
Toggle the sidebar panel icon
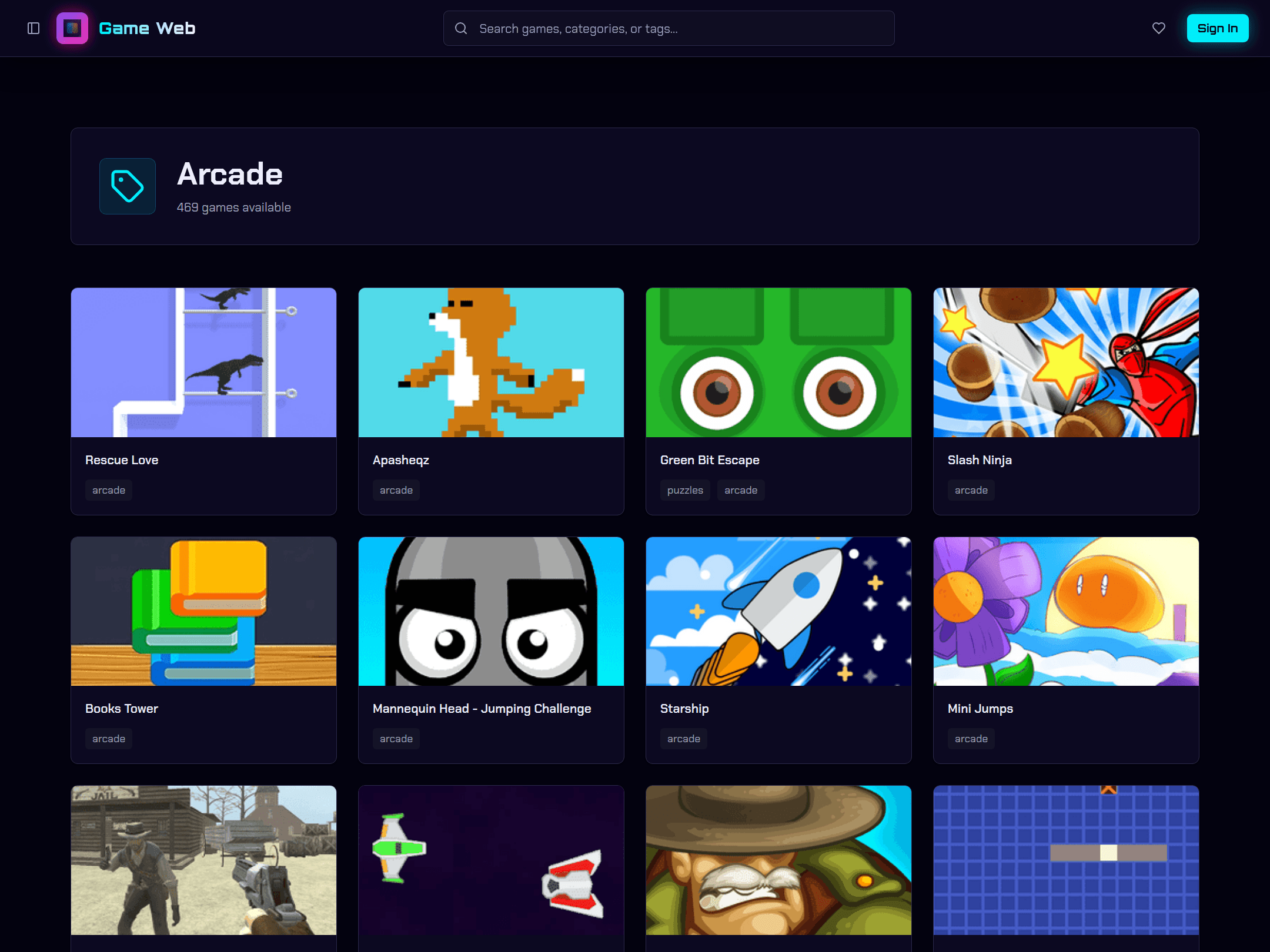[34, 28]
